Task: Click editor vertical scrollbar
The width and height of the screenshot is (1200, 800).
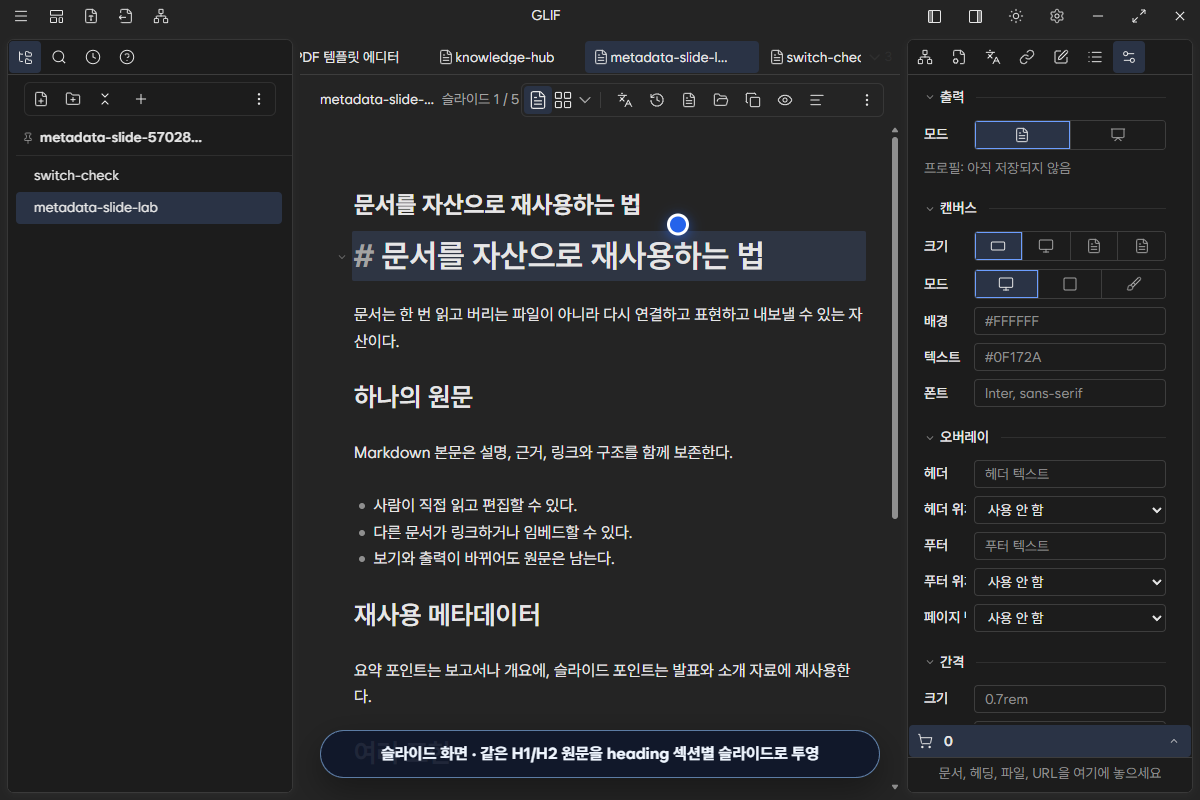Action: (x=895, y=328)
